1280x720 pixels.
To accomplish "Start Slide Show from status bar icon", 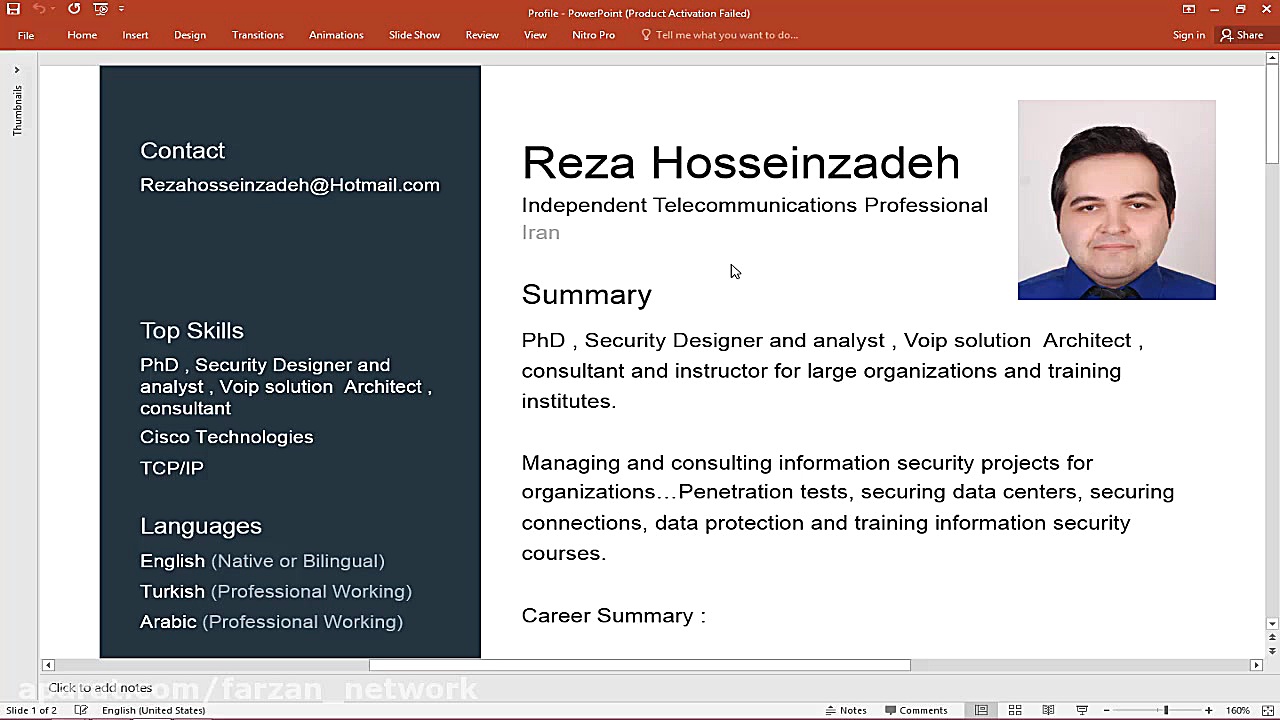I will [1082, 710].
